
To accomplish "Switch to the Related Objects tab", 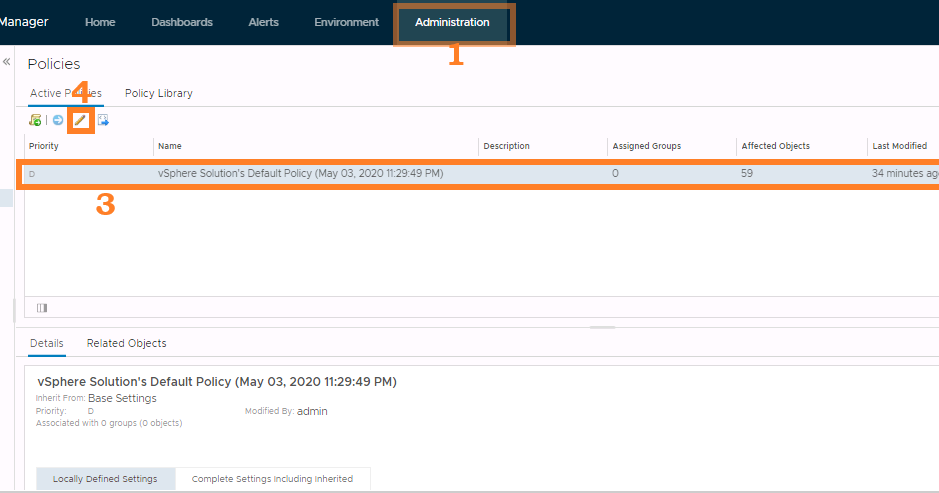I will click(x=126, y=343).
